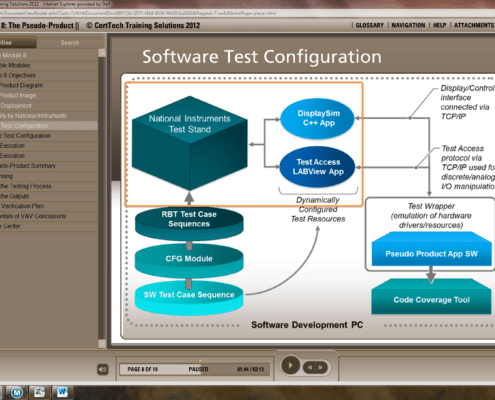Mute audio with the speaker icon
Image resolution: width=495 pixels, height=400 pixels.
click(x=103, y=369)
